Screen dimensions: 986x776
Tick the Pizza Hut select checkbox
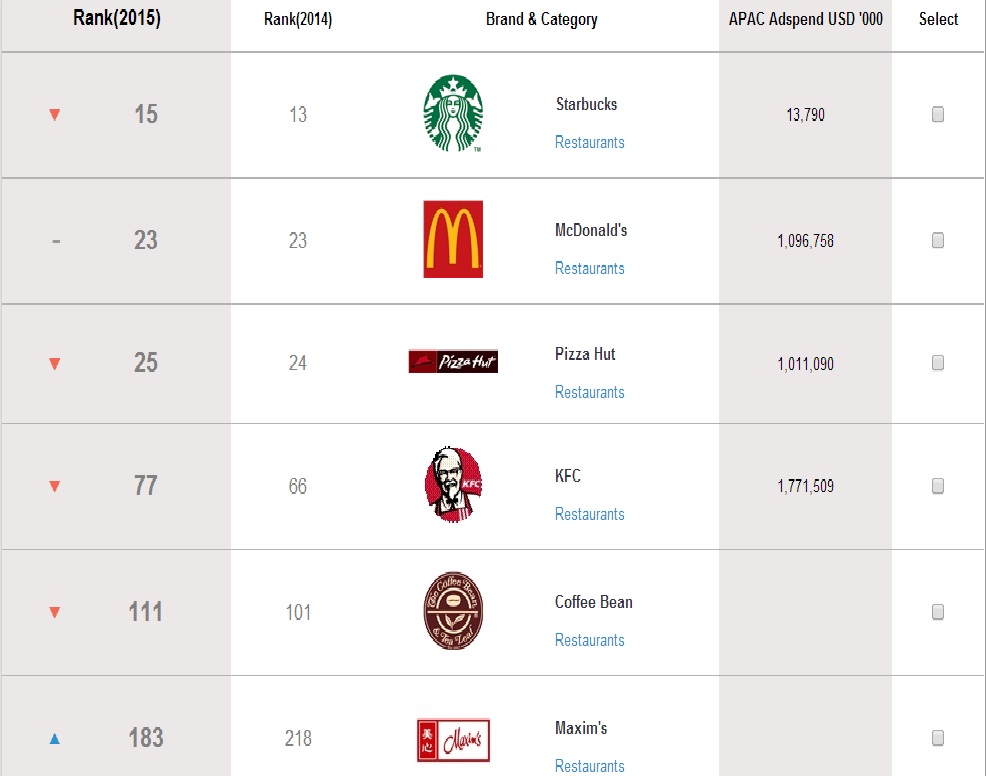938,363
